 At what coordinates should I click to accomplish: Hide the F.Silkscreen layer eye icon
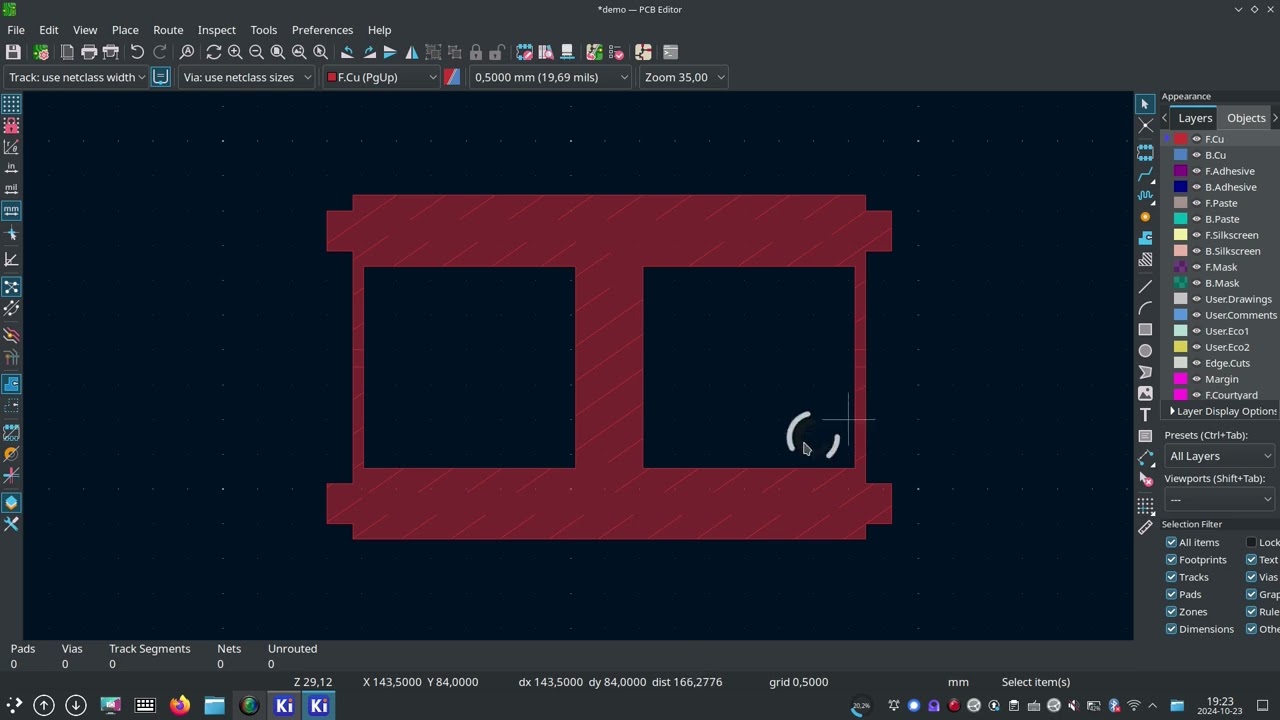tap(1196, 235)
